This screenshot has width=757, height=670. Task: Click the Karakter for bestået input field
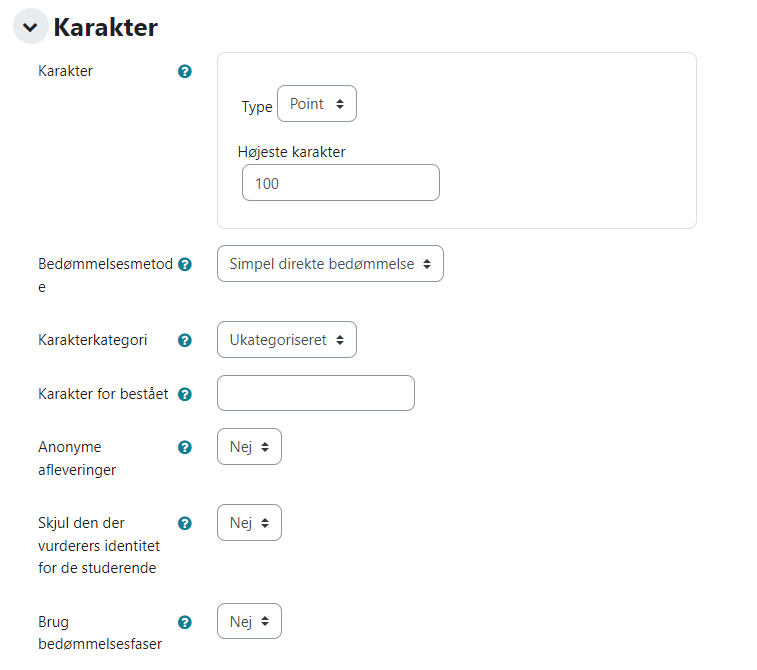(x=316, y=393)
